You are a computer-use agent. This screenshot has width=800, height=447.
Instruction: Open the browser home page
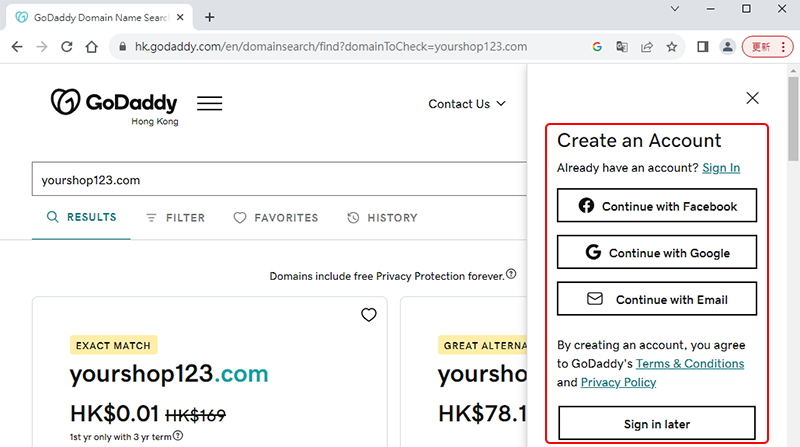click(92, 47)
